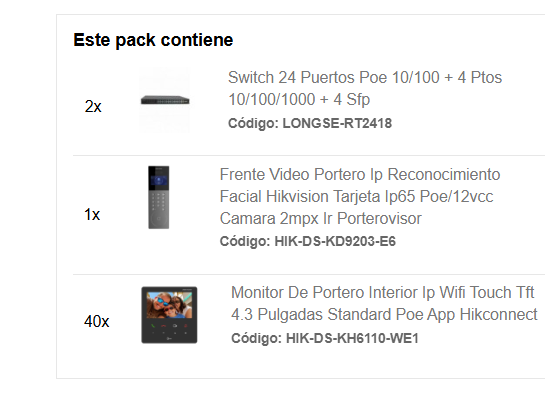Select the Código LONGSE-RT2418 text
545x397 pixels.
310,123
